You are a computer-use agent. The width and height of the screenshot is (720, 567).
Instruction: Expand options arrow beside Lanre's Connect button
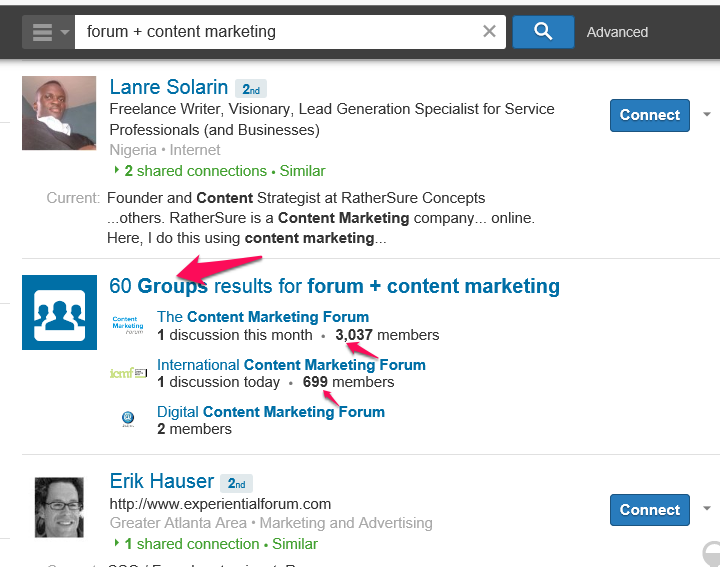tap(708, 115)
